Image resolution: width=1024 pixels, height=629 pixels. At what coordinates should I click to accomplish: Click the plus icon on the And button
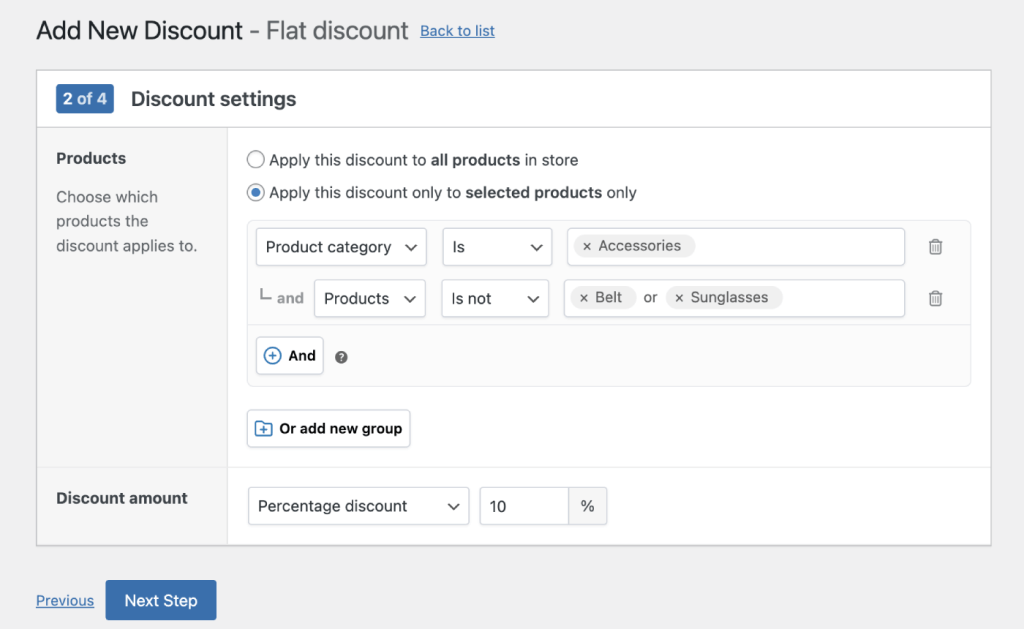[274, 355]
